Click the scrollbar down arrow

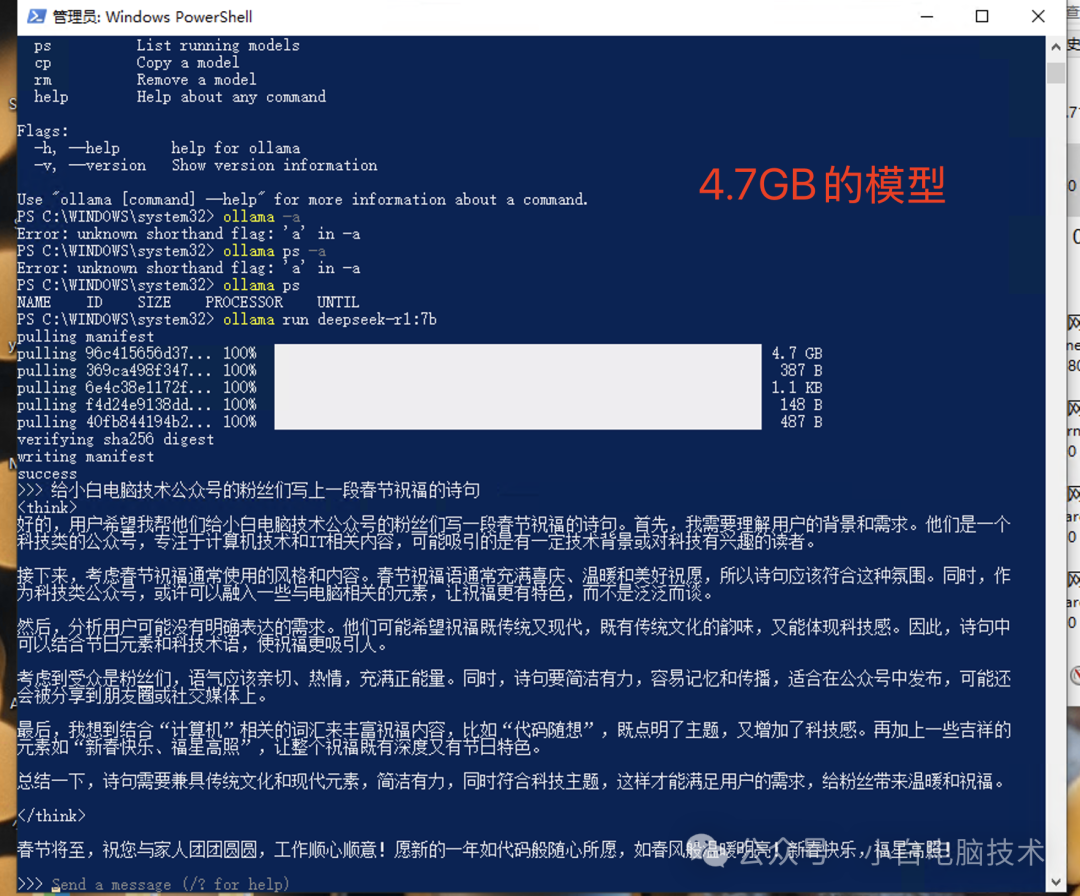tap(1056, 882)
